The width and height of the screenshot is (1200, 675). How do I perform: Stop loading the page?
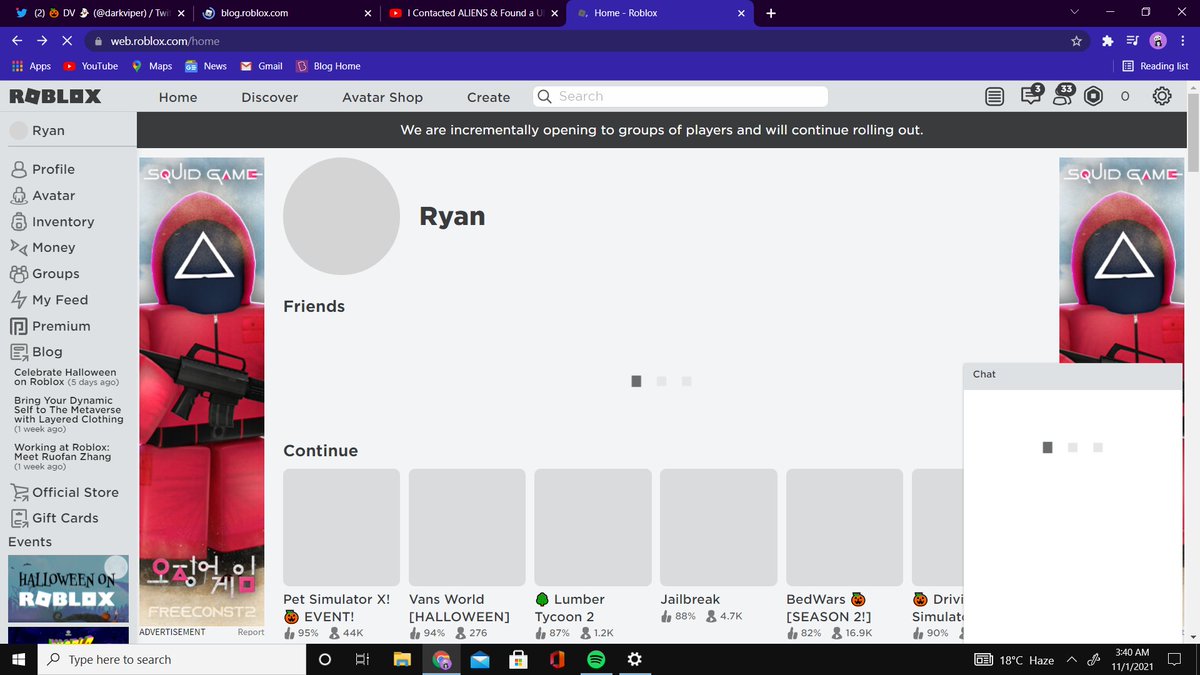[x=66, y=41]
